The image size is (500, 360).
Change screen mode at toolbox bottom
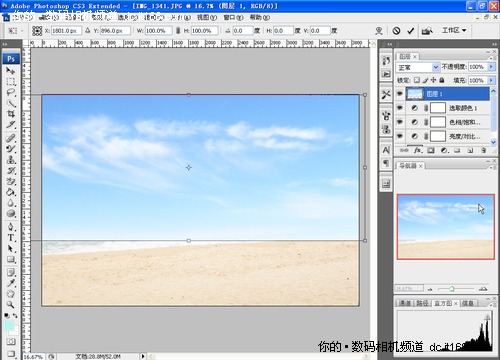coord(10,353)
